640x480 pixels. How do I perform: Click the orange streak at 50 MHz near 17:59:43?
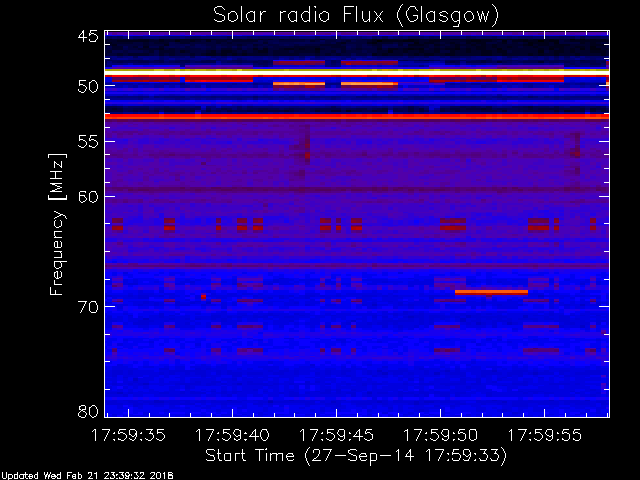(299, 84)
